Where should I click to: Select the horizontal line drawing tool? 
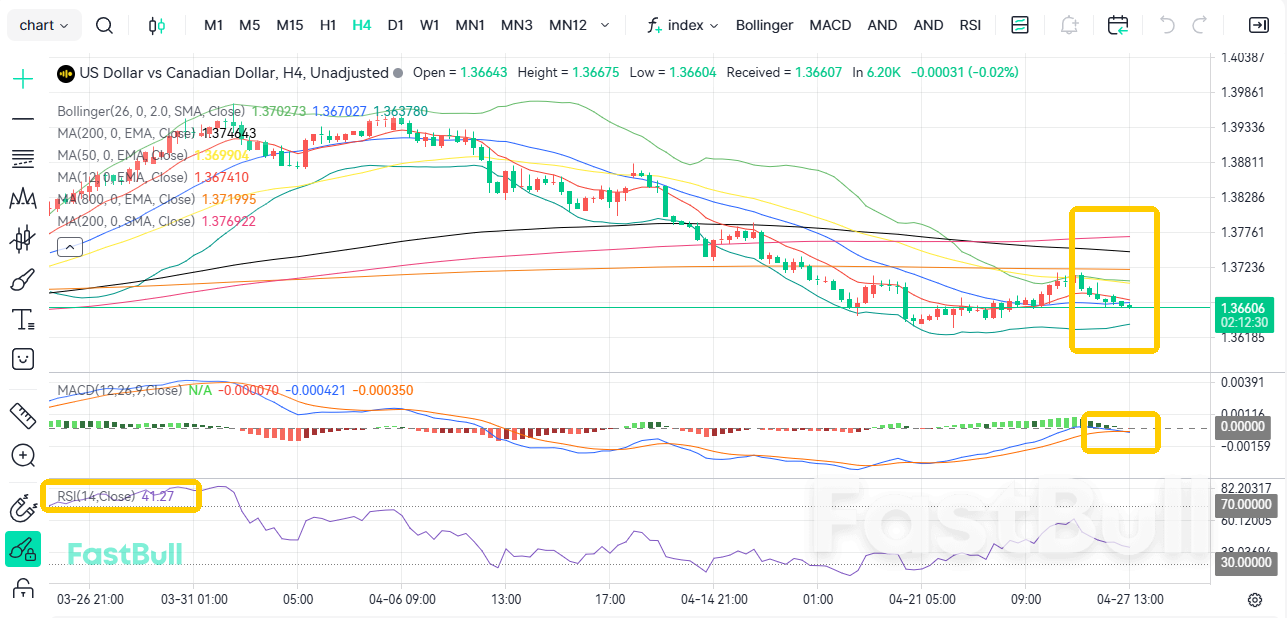point(21,117)
